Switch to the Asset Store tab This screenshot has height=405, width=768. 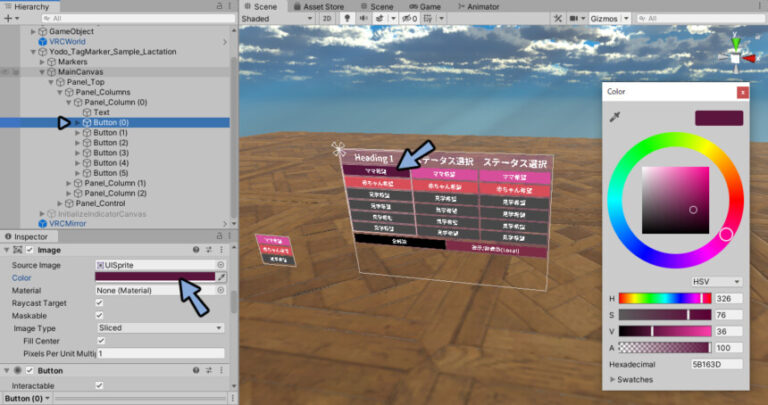[x=318, y=6]
